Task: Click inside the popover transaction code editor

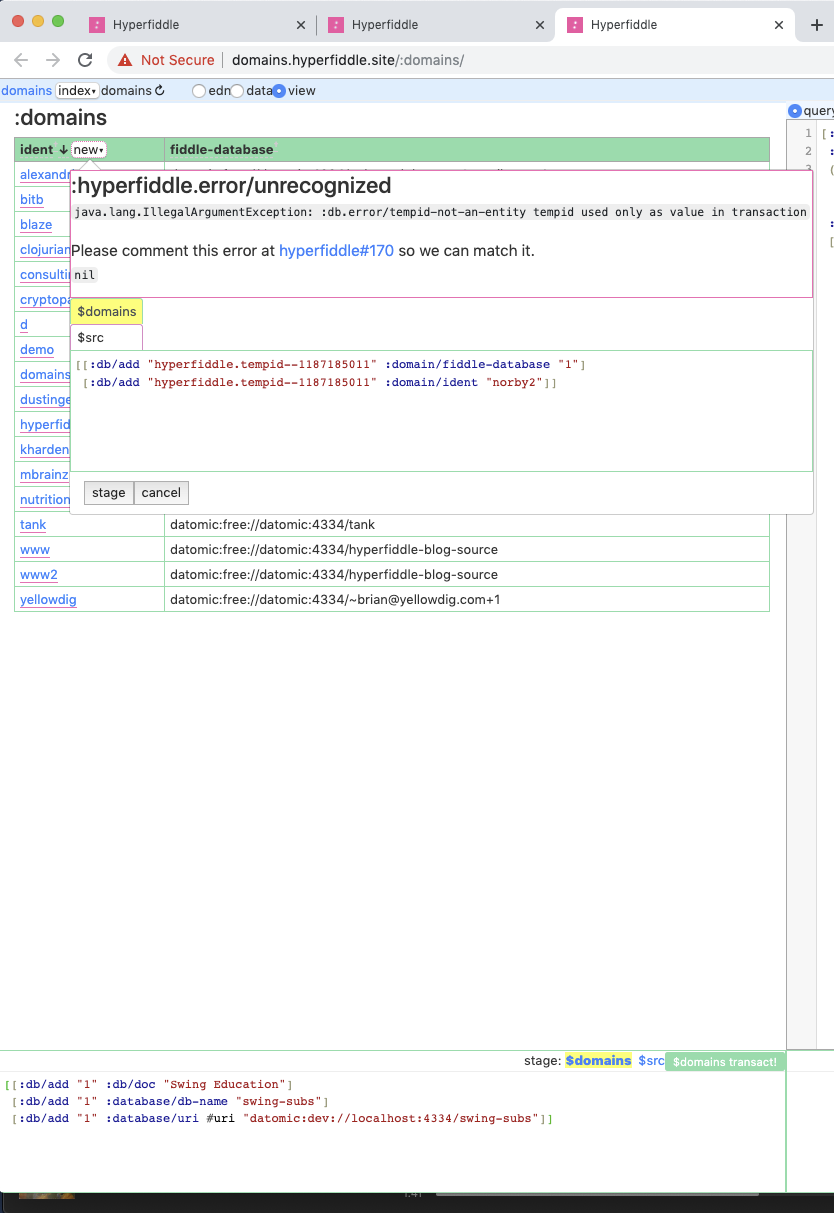Action: (x=441, y=411)
